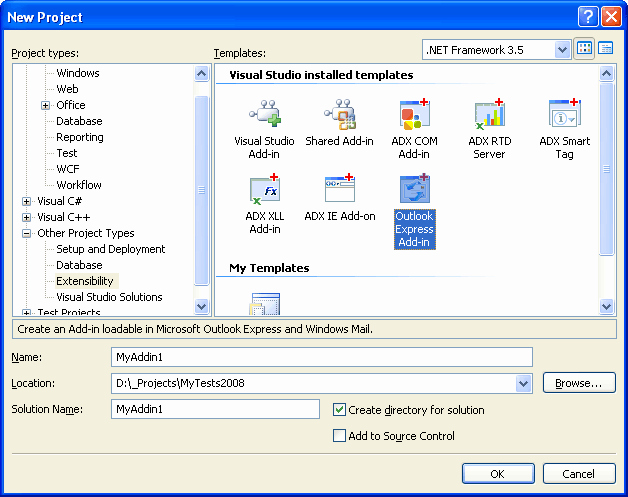This screenshot has width=628, height=497.
Task: Click project types scrollbar up arrow
Action: click(x=201, y=73)
